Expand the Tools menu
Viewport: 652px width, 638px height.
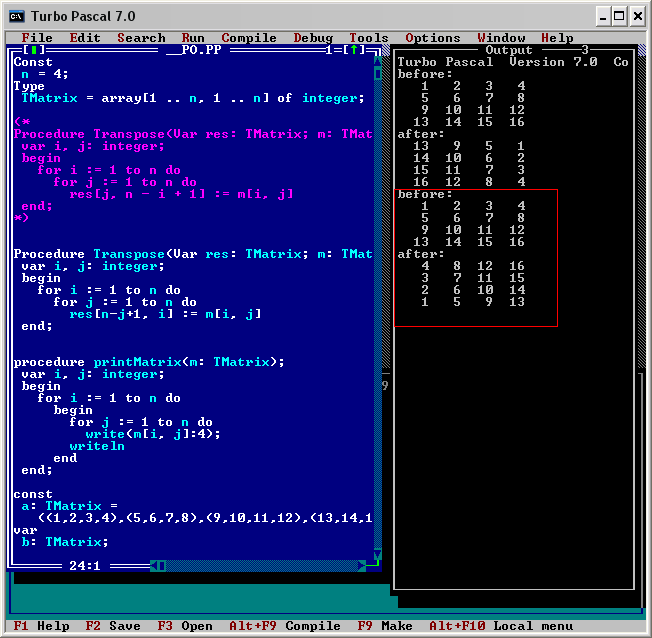point(369,38)
